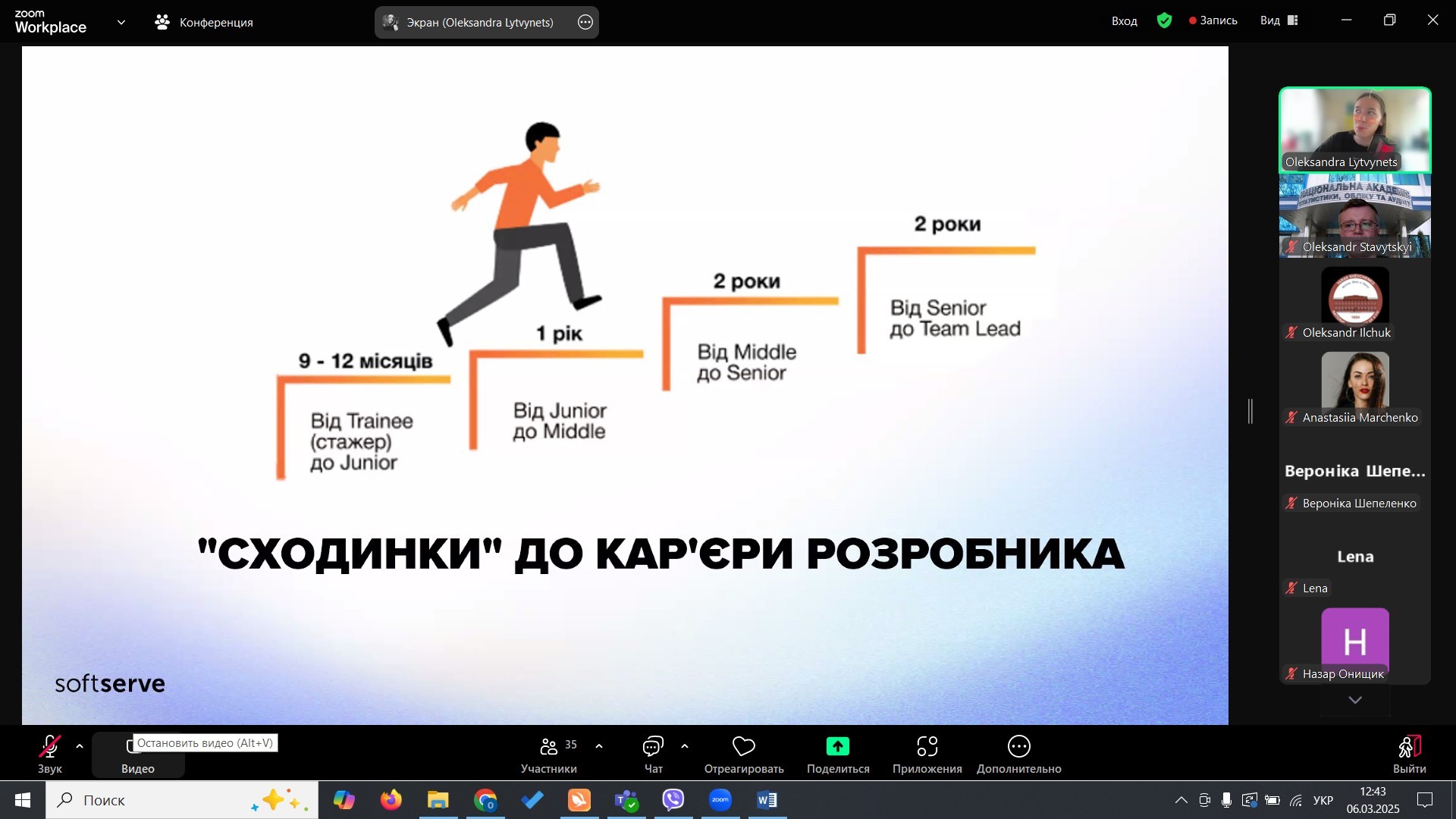Viewport: 1456px width, 819px height.
Task: Click the Sign-in button at top
Action: pos(1124,21)
